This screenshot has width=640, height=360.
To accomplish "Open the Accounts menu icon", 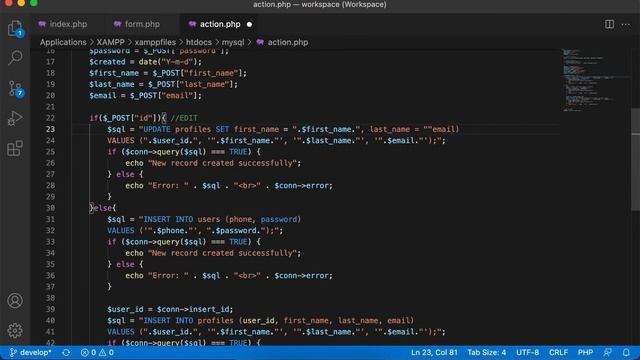I will (x=15, y=300).
